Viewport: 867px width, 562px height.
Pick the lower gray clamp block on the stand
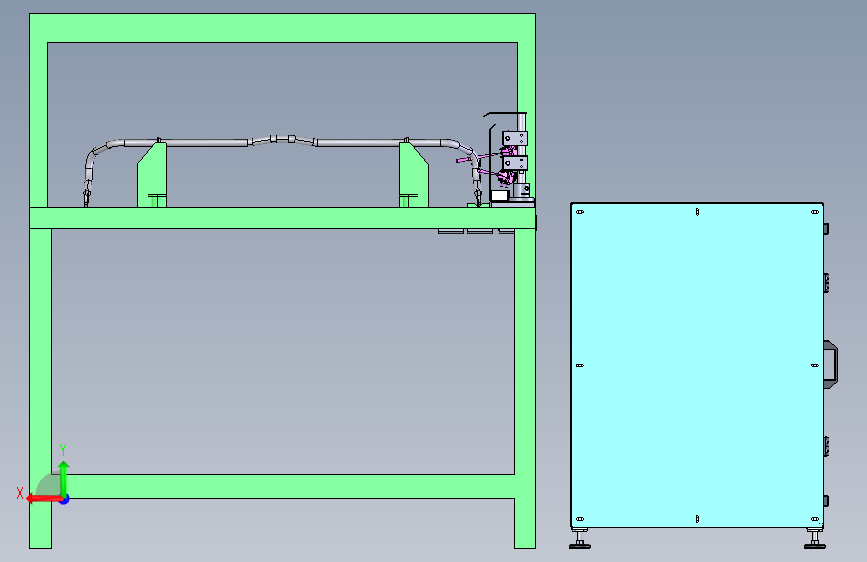(515, 163)
